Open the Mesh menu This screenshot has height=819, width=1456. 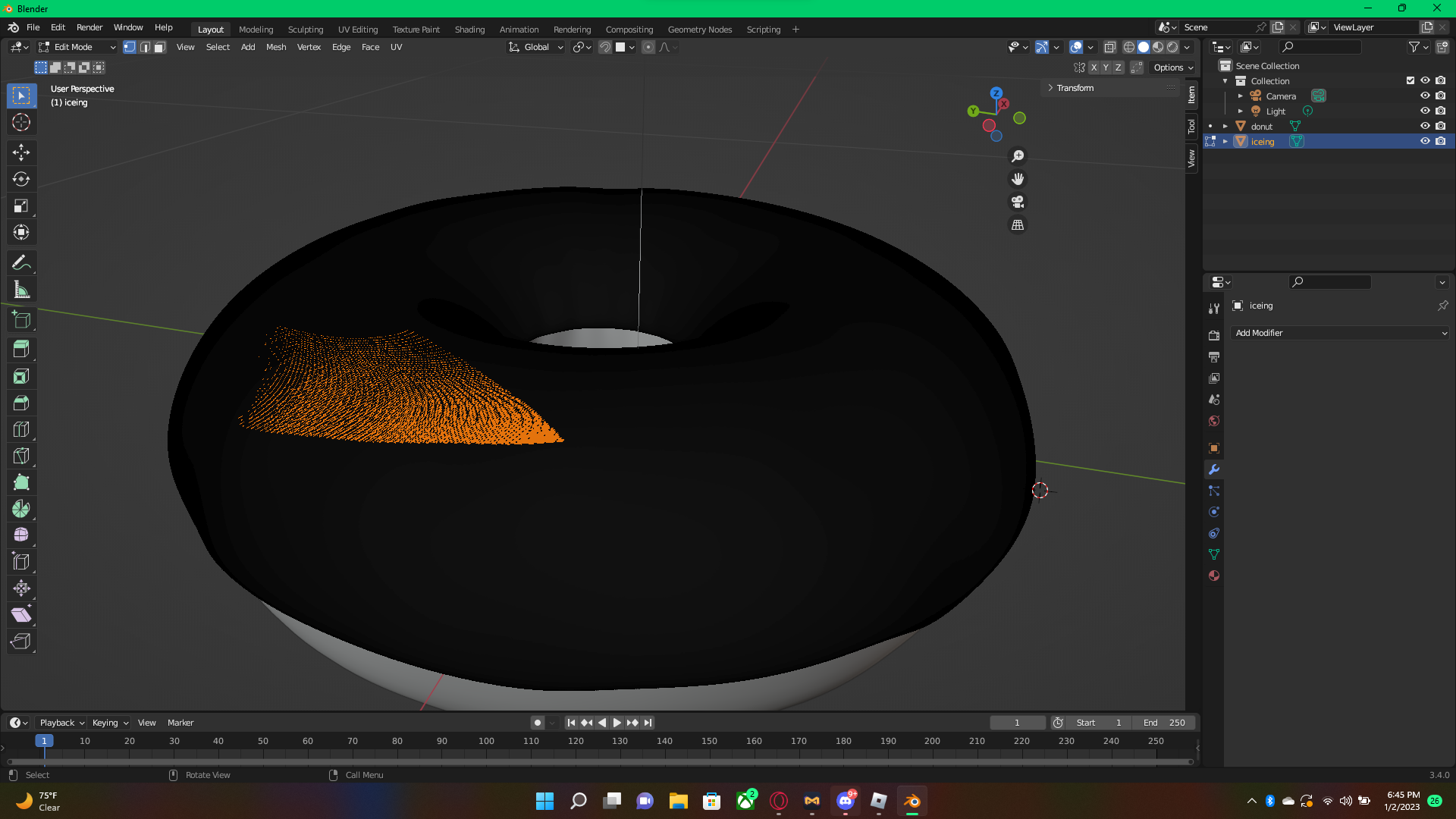pyautogui.click(x=276, y=47)
